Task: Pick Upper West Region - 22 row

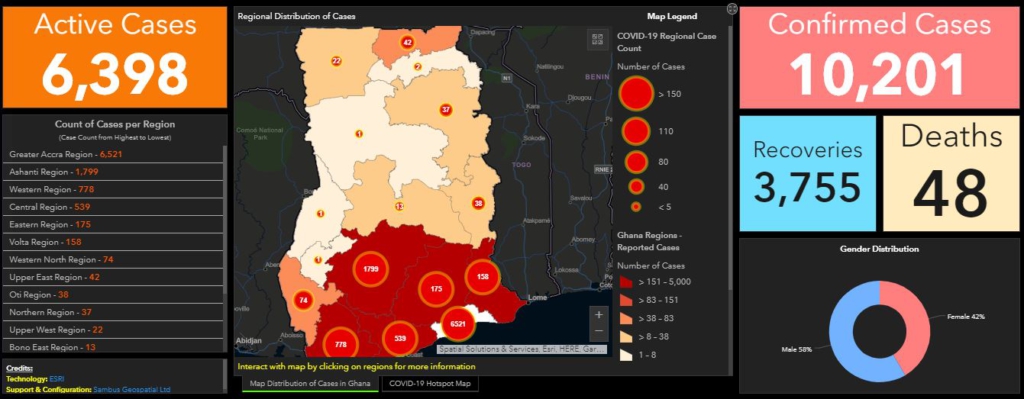Action: coord(113,330)
